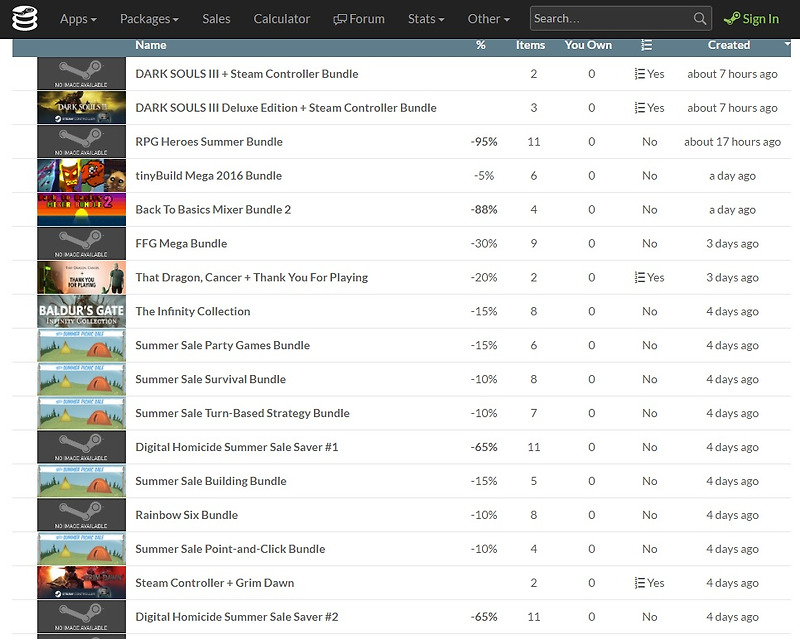Open Digital Homicide Summer Sale Saver #1
Screen dimensions: 800x639
[x=237, y=447]
